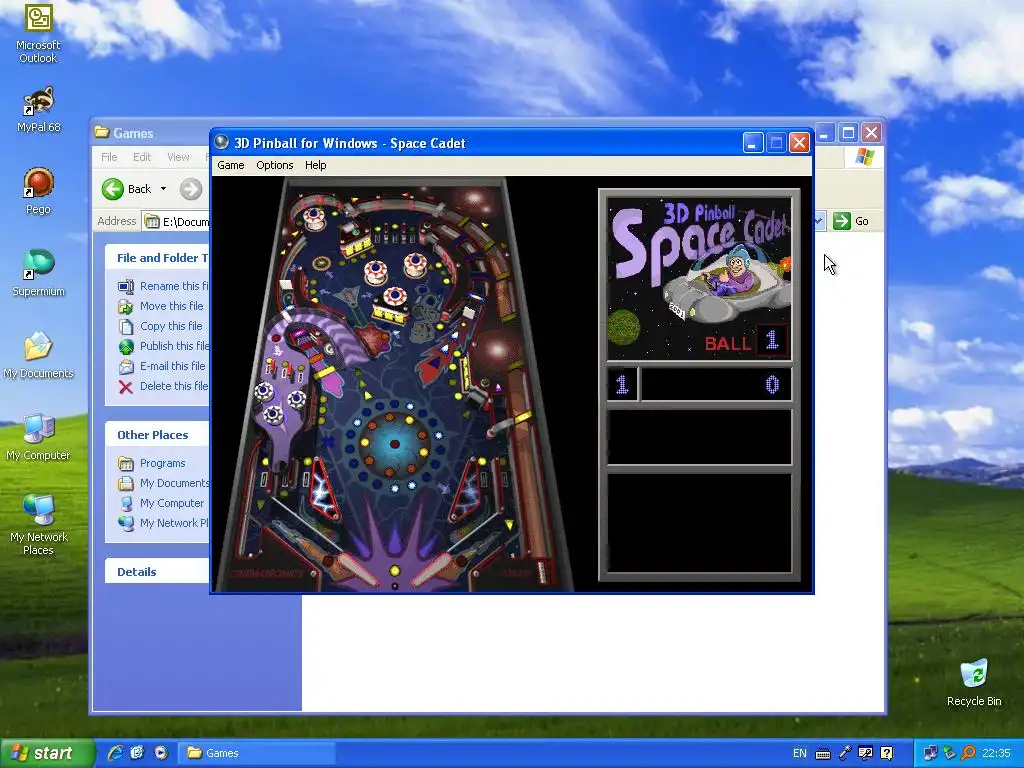The height and width of the screenshot is (768, 1024).
Task: Click E-mail this file link
Action: [172, 366]
